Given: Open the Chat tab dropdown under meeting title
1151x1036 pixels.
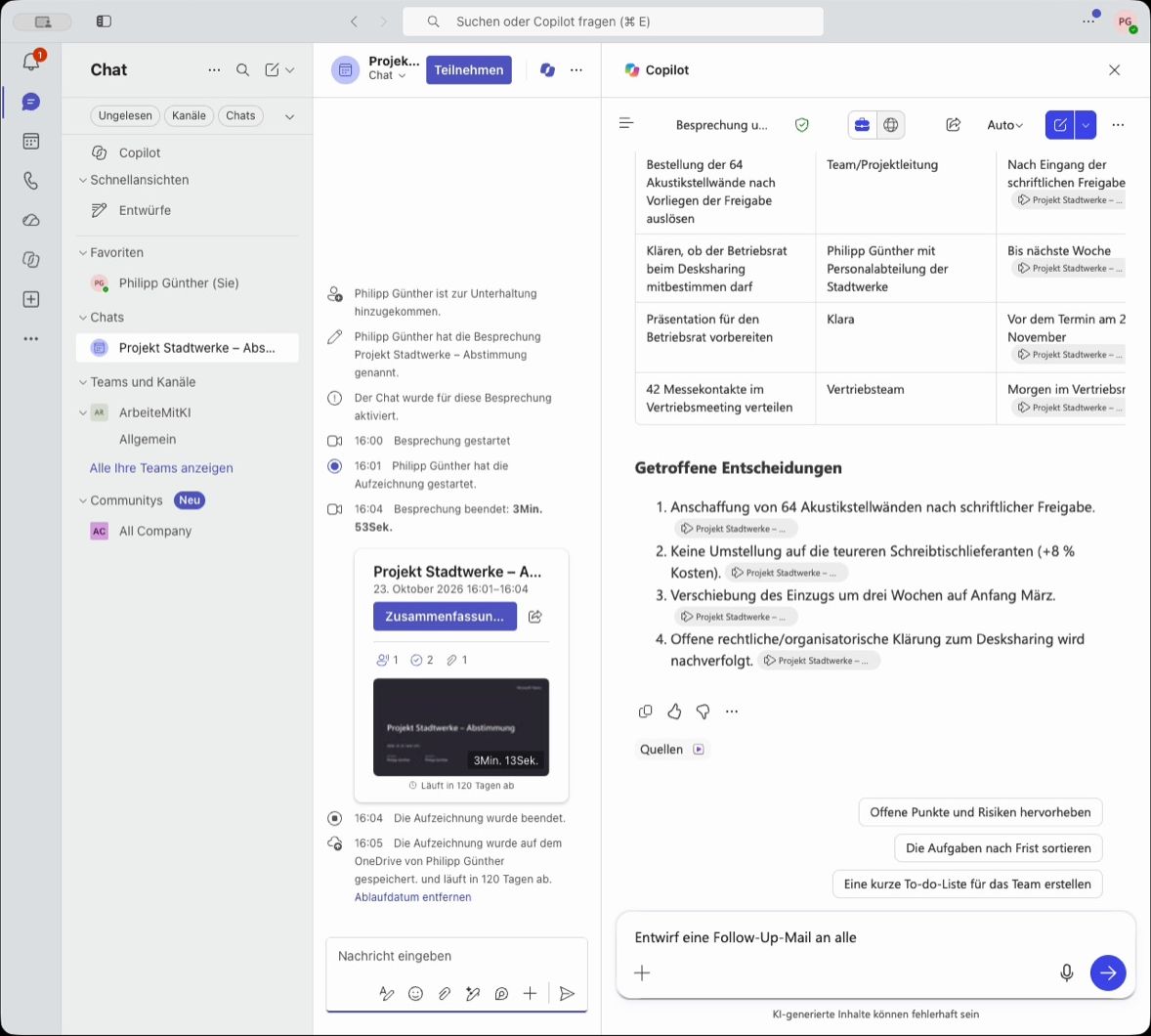Looking at the screenshot, I should pyautogui.click(x=387, y=75).
